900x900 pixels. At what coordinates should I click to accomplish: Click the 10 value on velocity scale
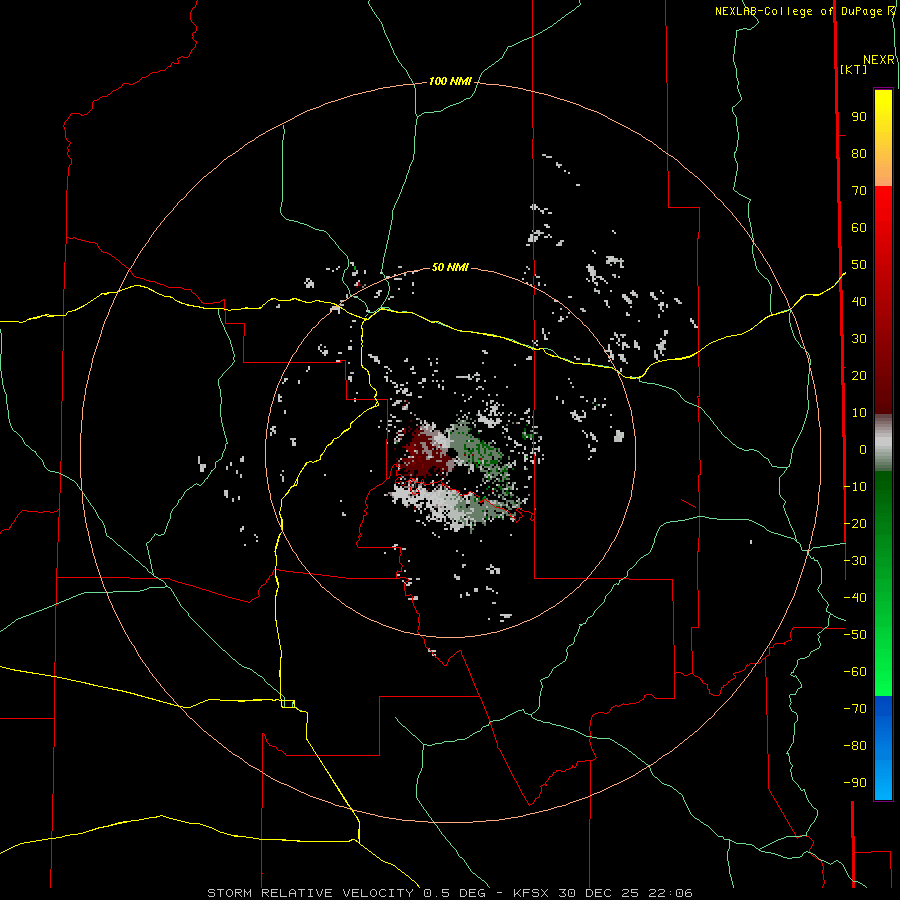point(859,413)
